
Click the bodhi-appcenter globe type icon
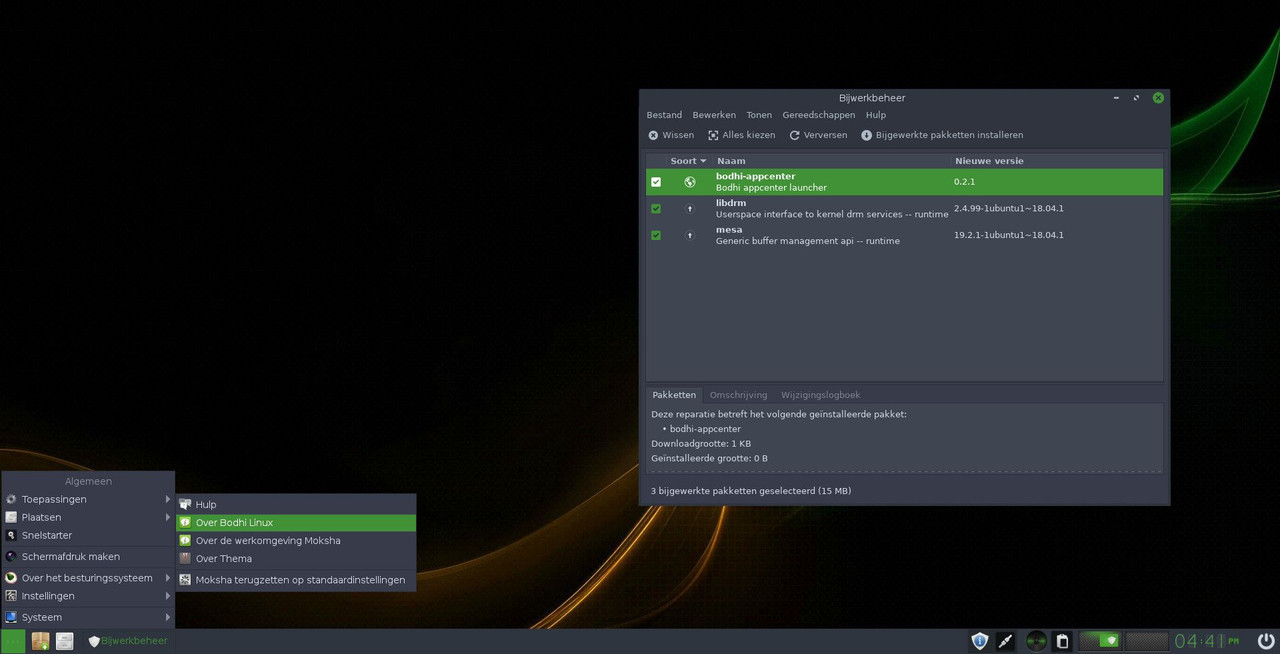(x=689, y=182)
